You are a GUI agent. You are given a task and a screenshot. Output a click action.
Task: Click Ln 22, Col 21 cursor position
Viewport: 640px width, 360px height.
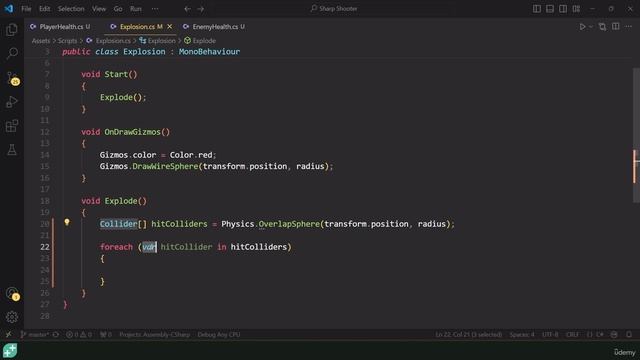coord(469,335)
